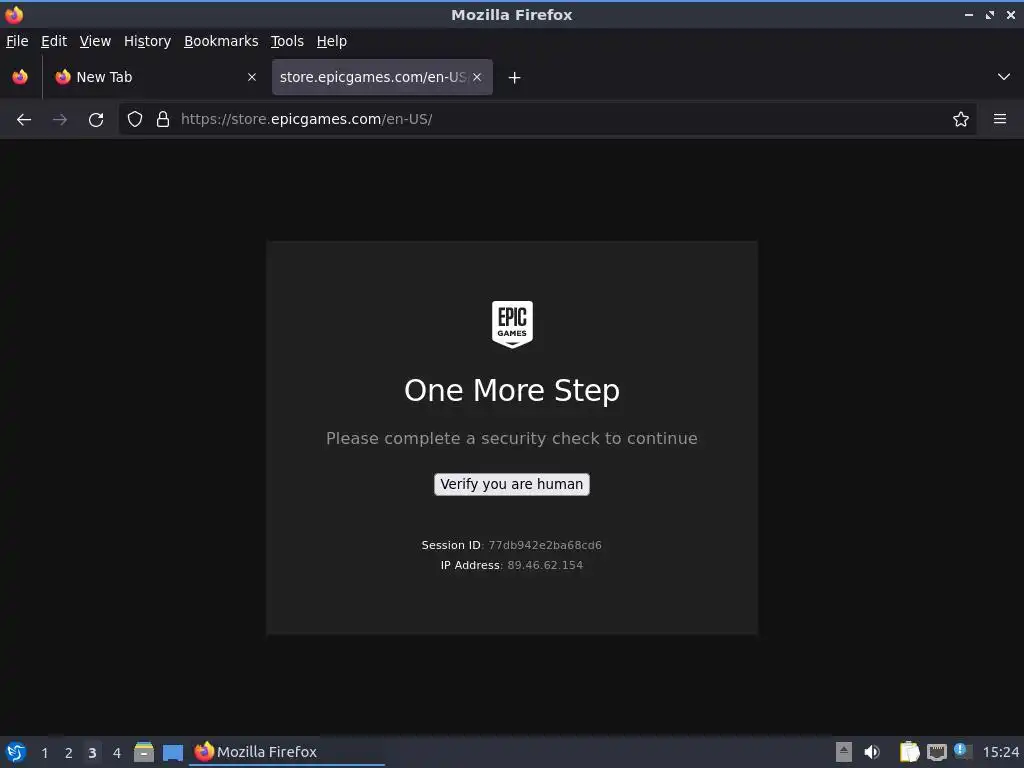Viewport: 1024px width, 768px height.
Task: Switch to workspace 3
Action: pyautogui.click(x=92, y=753)
